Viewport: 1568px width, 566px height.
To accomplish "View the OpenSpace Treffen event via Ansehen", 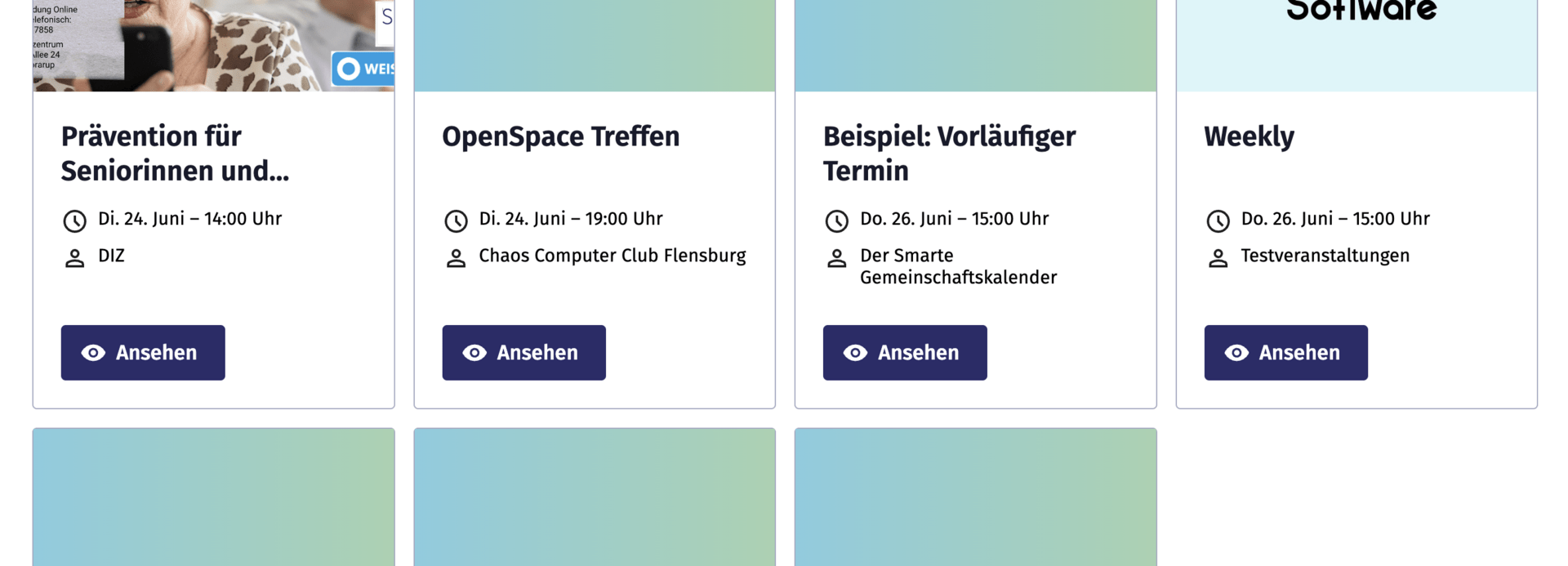I will (523, 353).
